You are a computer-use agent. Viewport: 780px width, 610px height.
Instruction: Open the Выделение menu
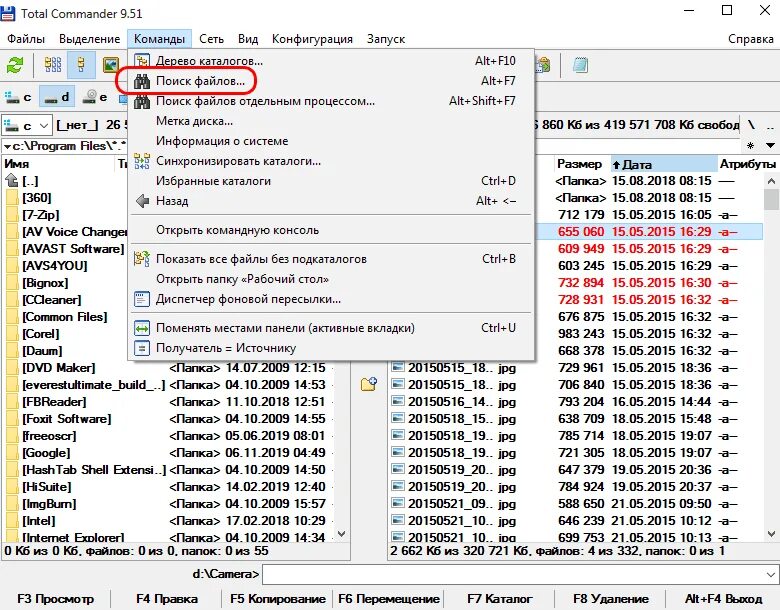90,39
